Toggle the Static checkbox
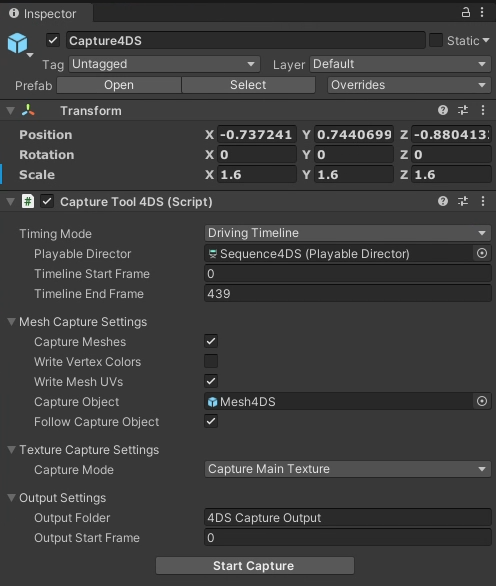 [436, 40]
